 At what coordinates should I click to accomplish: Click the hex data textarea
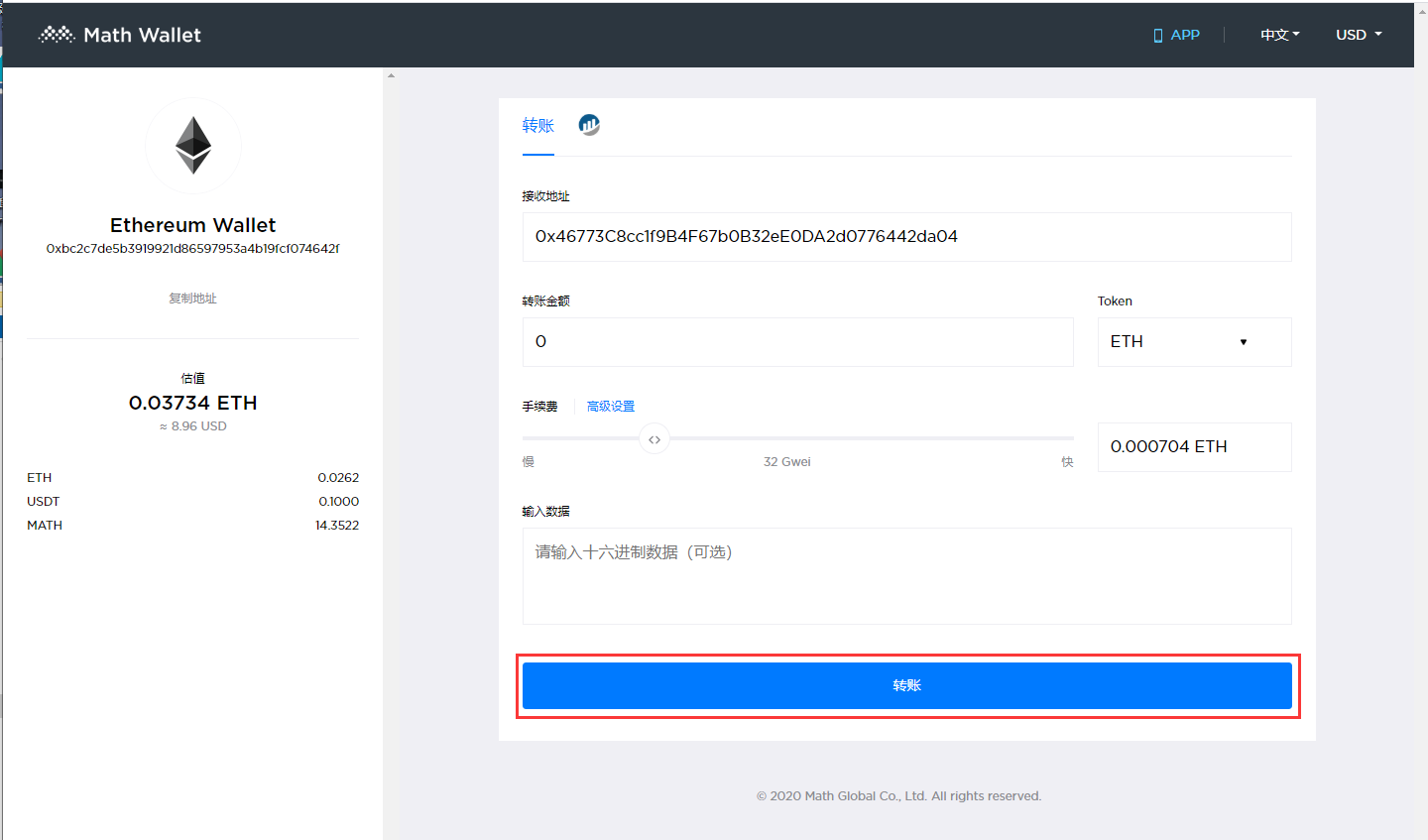tap(906, 576)
